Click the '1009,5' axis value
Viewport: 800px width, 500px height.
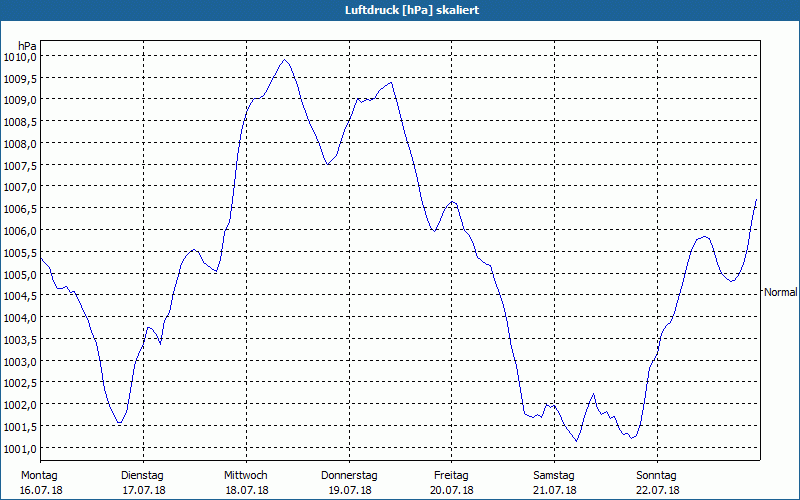coord(20,79)
